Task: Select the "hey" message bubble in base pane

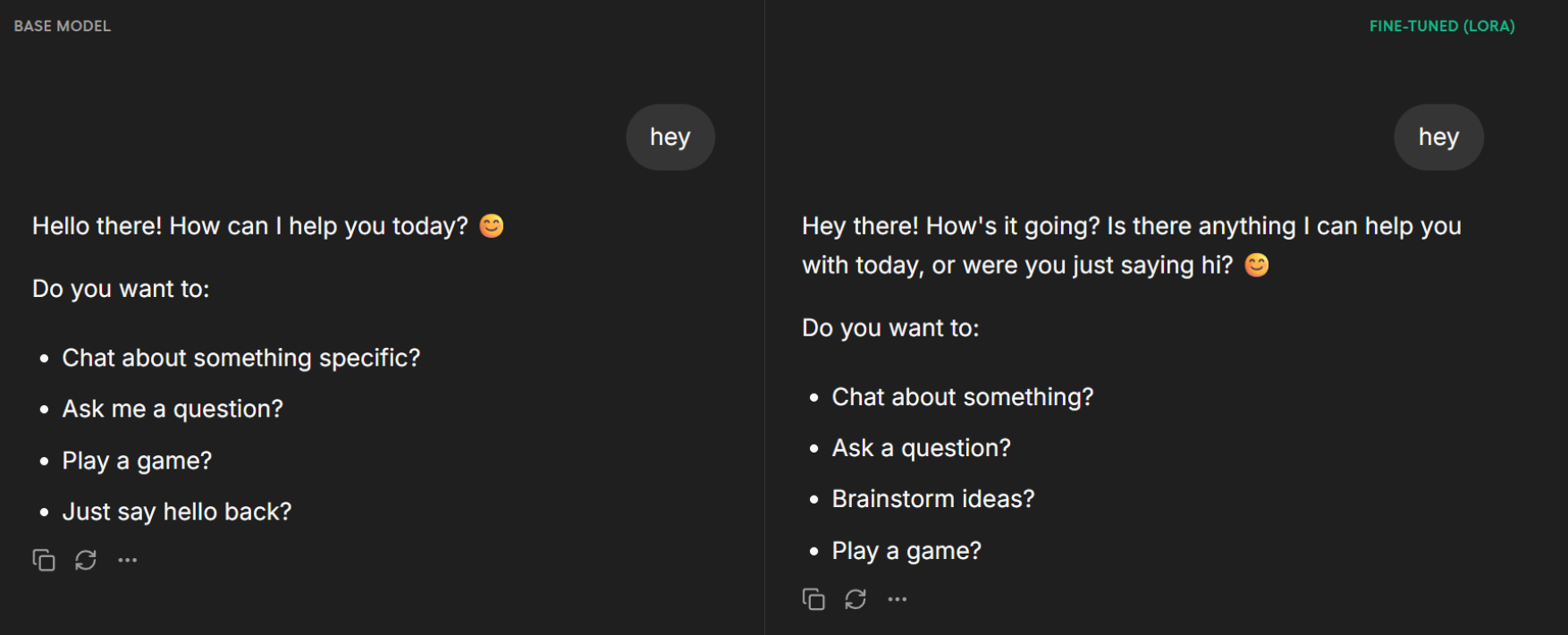Action: (670, 138)
